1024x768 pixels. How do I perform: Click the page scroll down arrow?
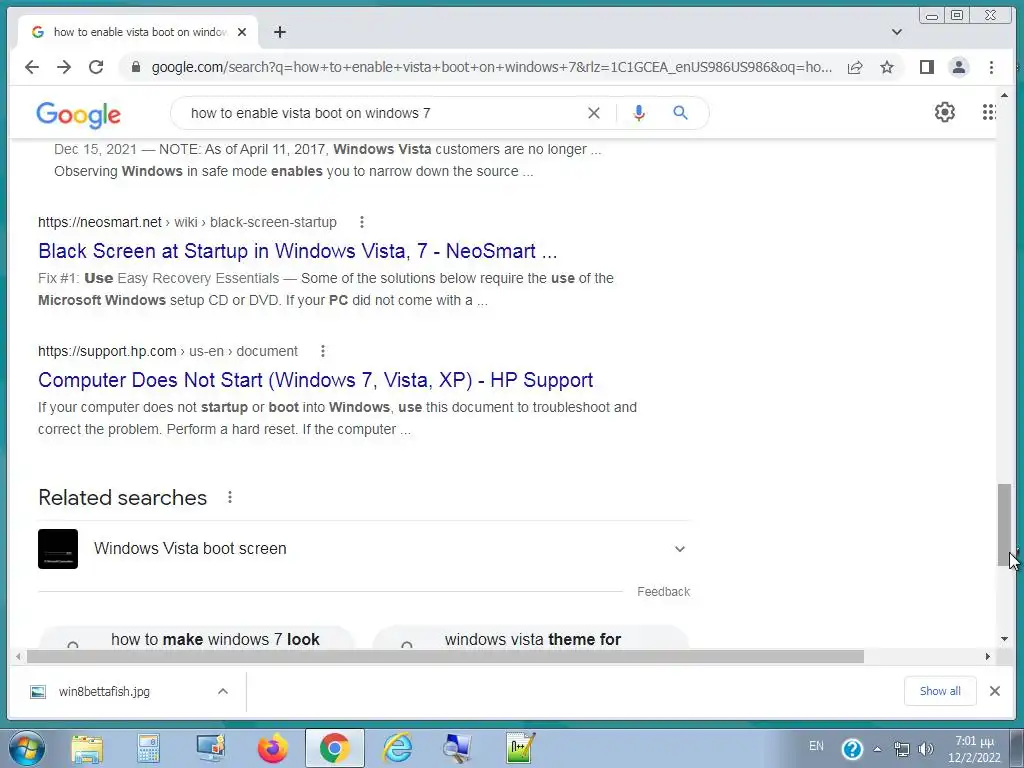[x=1004, y=639]
